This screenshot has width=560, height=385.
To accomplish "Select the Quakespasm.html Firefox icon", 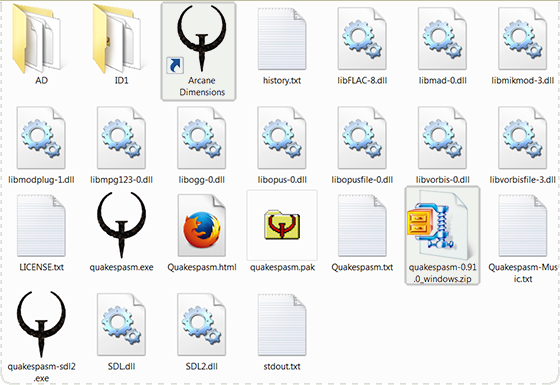I will coord(202,226).
